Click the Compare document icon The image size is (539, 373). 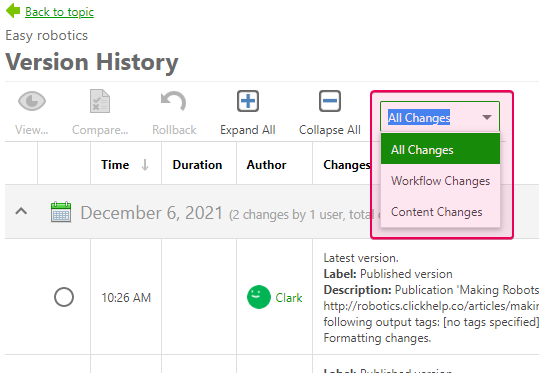[x=100, y=101]
